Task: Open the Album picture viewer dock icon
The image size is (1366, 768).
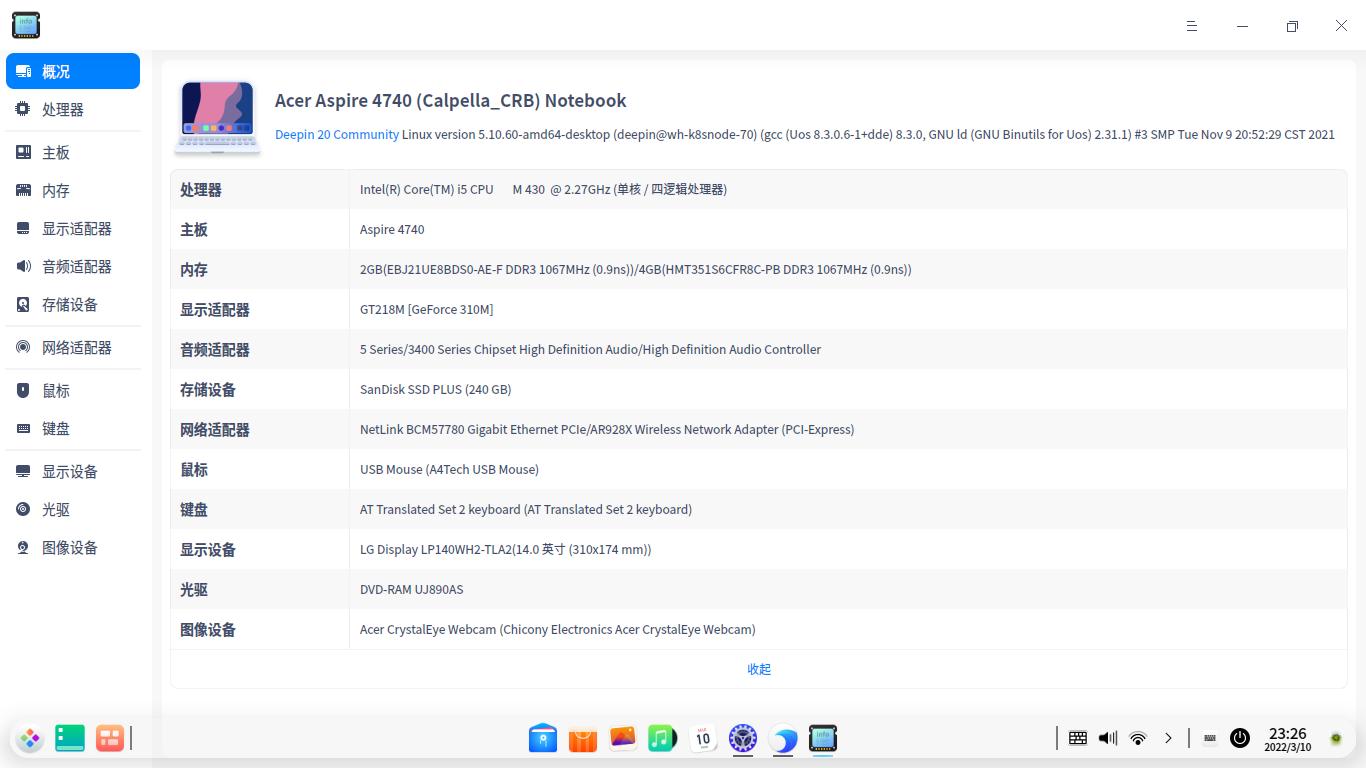Action: (623, 739)
